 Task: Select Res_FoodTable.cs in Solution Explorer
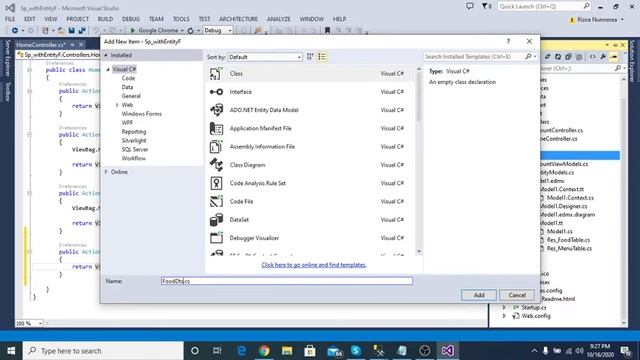[x=568, y=240]
